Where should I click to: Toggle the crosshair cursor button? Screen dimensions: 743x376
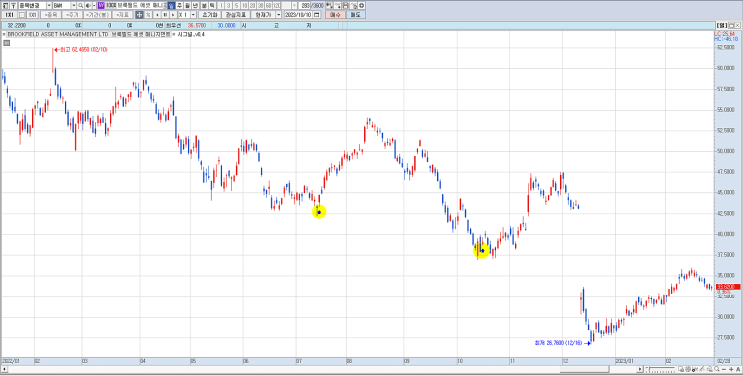click(139, 15)
